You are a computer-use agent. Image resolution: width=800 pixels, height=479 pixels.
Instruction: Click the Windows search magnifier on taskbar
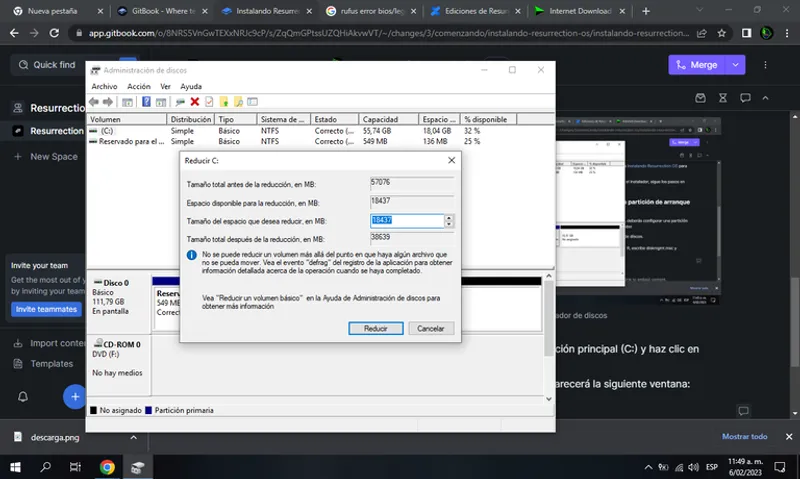[x=46, y=467]
